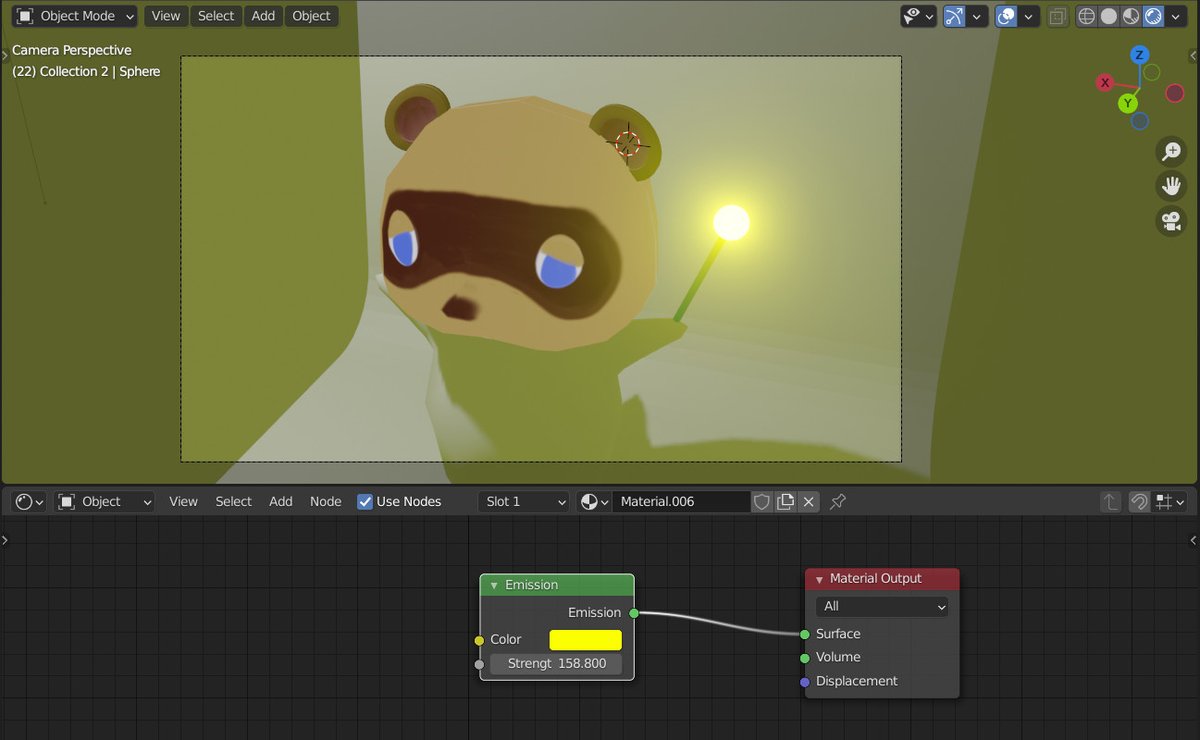Unlink Material.006 with the X icon

(809, 501)
